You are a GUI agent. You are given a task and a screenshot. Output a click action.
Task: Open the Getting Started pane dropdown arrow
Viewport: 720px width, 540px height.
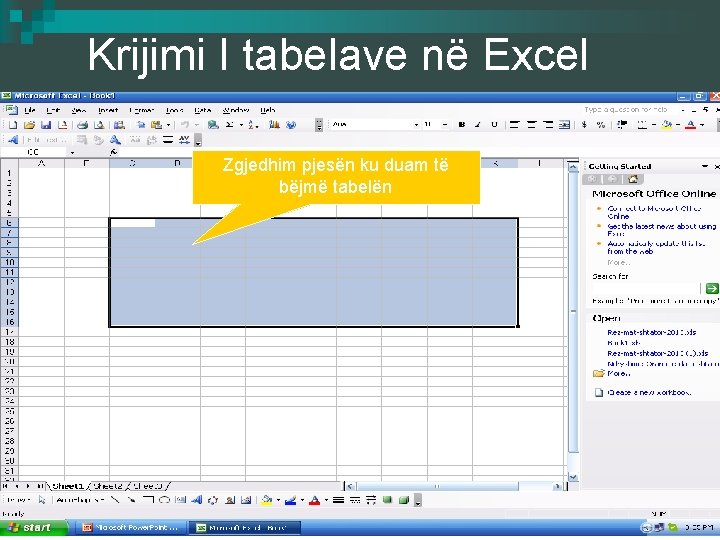click(x=705, y=166)
